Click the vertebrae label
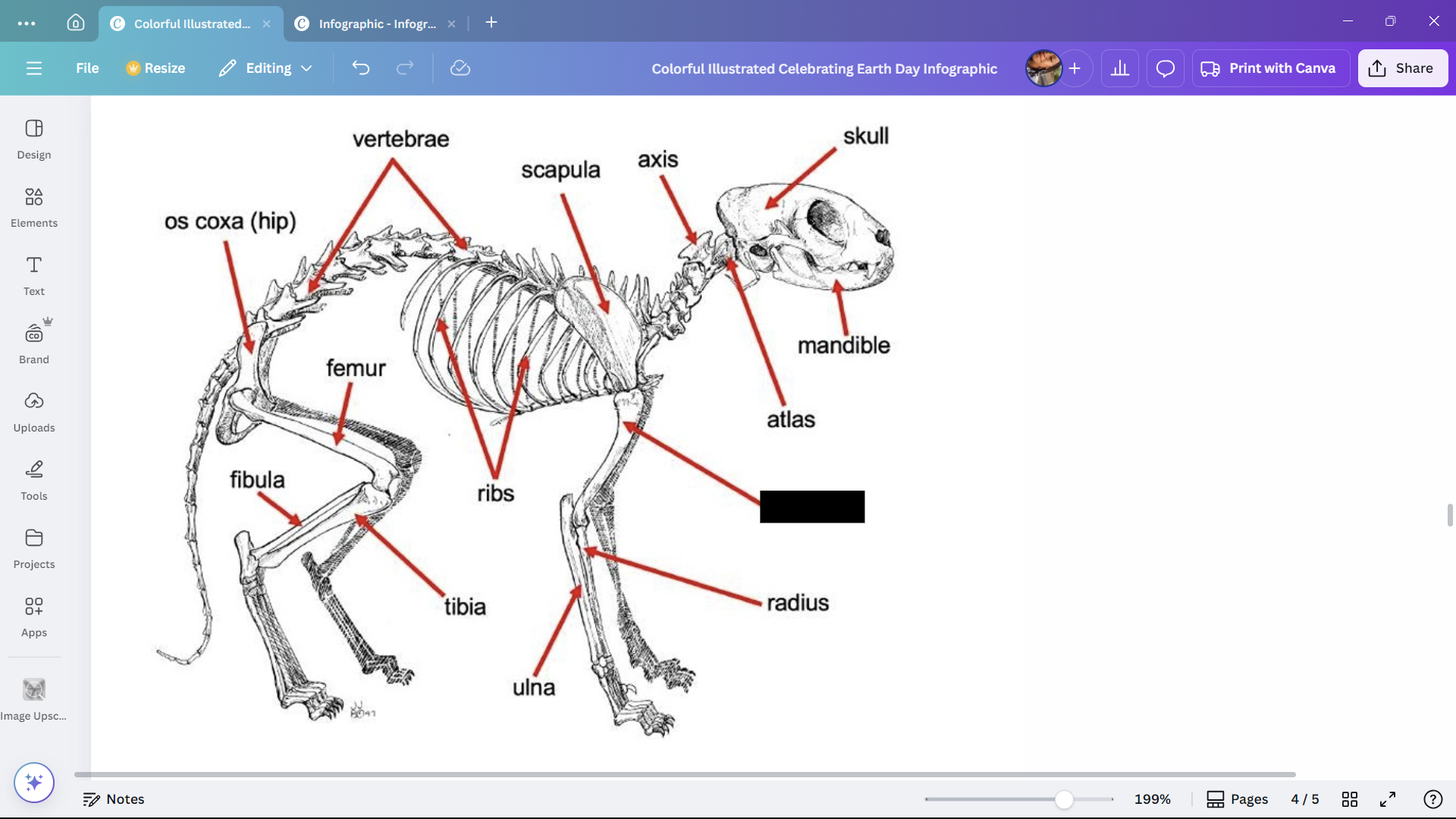 click(x=400, y=139)
